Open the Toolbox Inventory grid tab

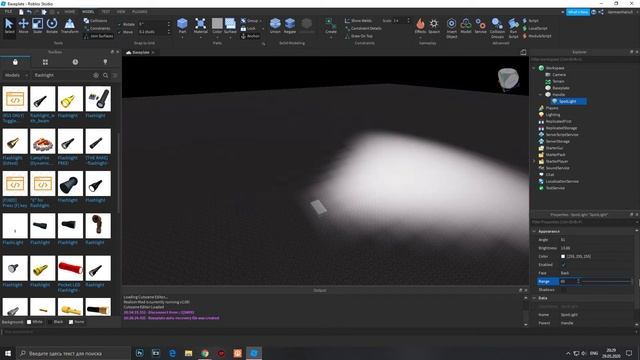pyautogui.click(x=45, y=62)
